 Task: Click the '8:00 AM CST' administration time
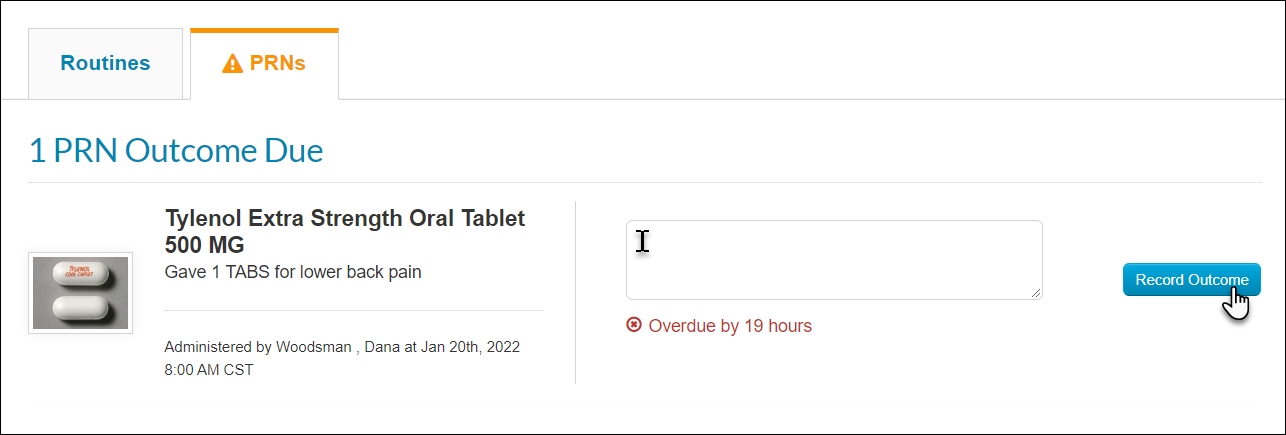tap(209, 370)
